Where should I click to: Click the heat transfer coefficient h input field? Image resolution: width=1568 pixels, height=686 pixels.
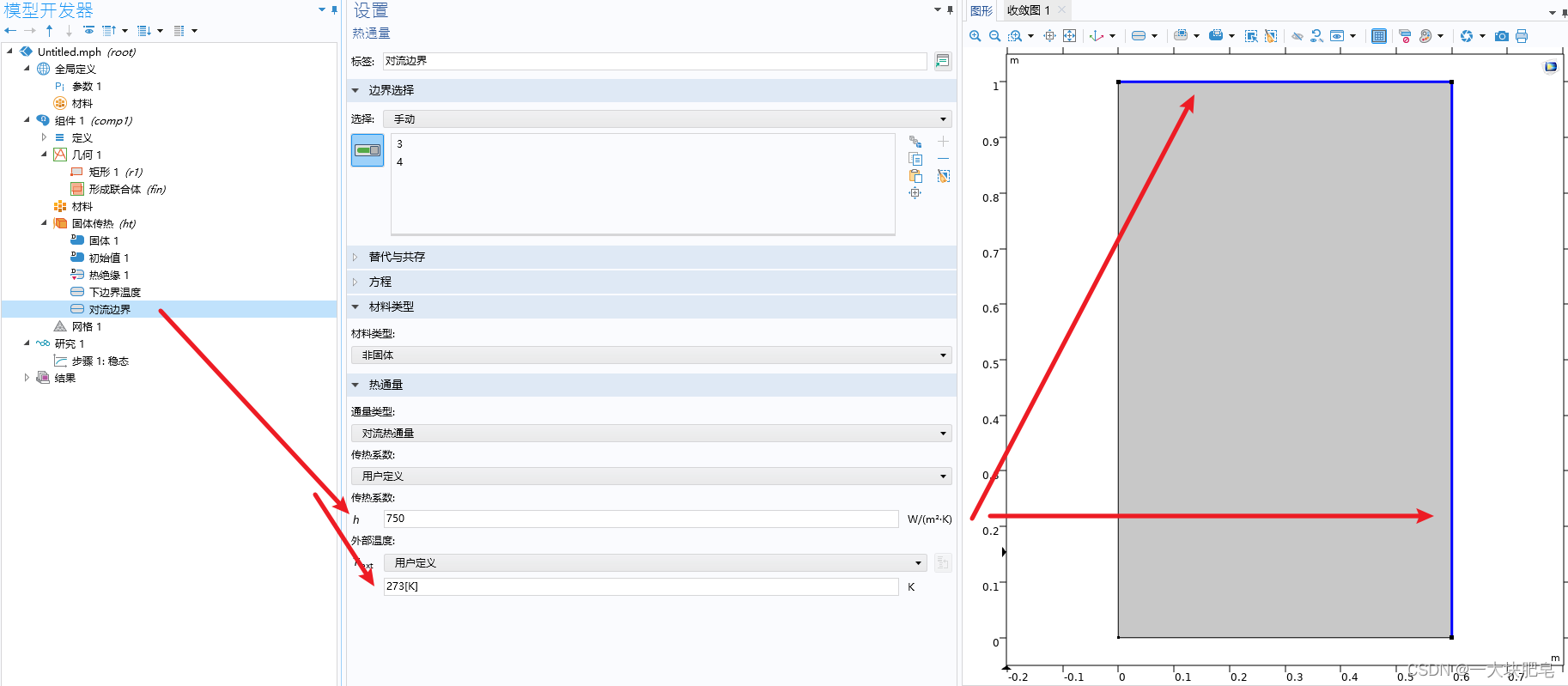(641, 519)
